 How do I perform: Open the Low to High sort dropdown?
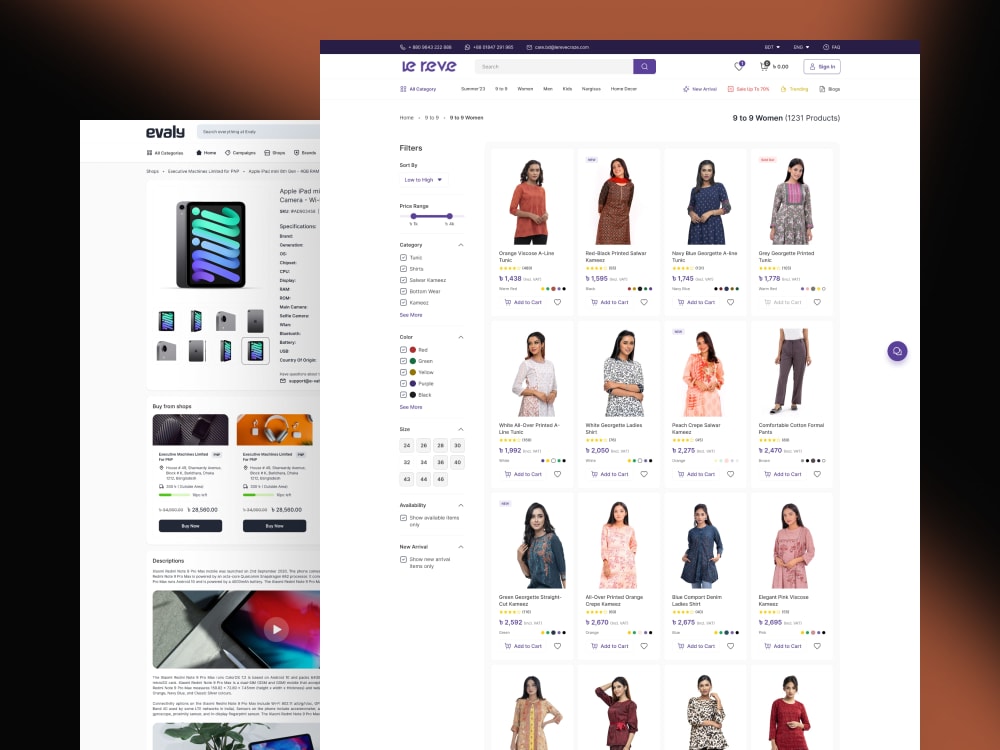tap(423, 180)
